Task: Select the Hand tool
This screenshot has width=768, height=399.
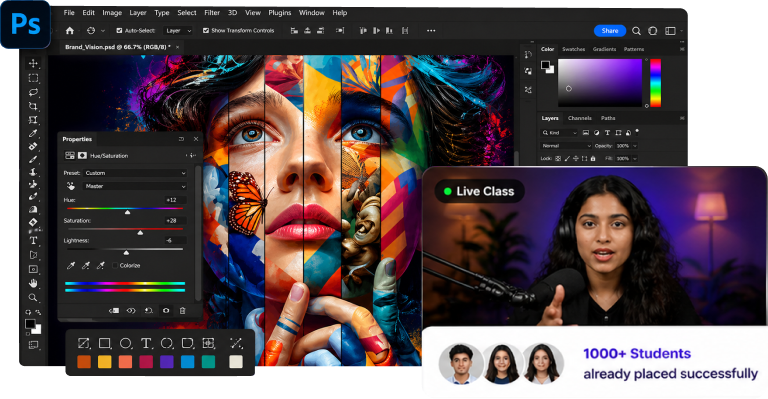Action: tap(33, 283)
